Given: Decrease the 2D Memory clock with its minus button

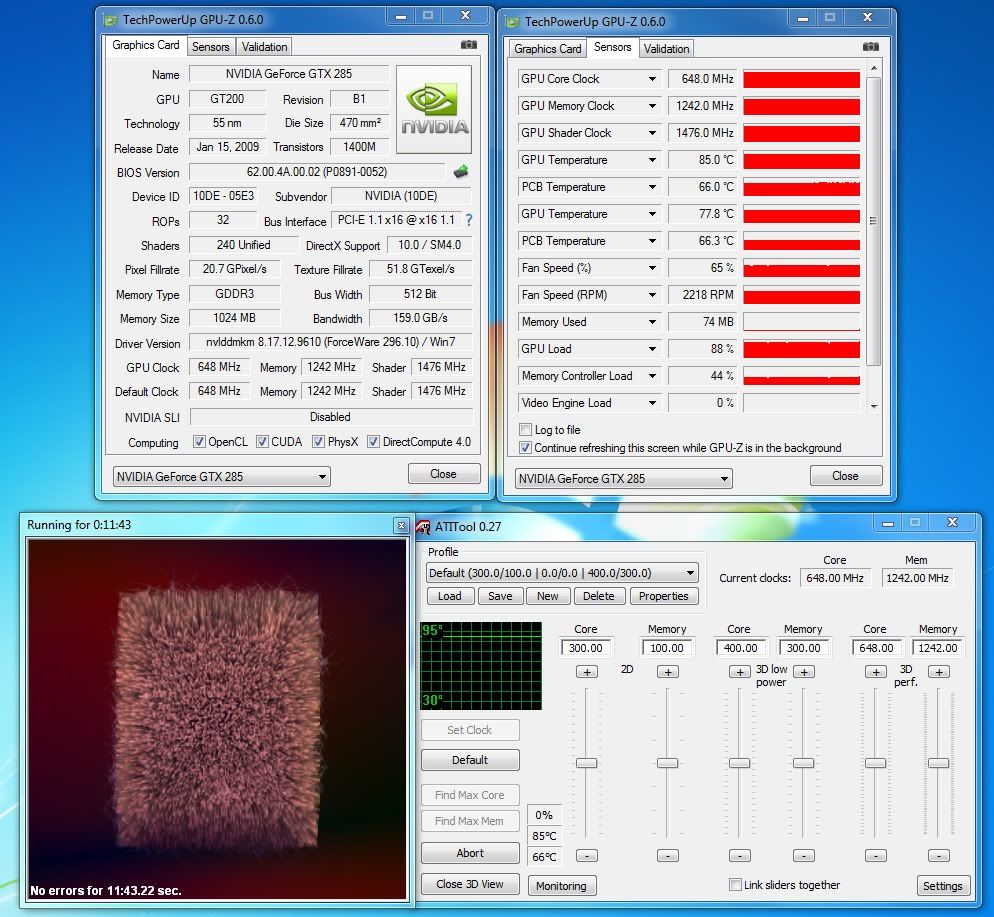Looking at the screenshot, I should [x=668, y=856].
